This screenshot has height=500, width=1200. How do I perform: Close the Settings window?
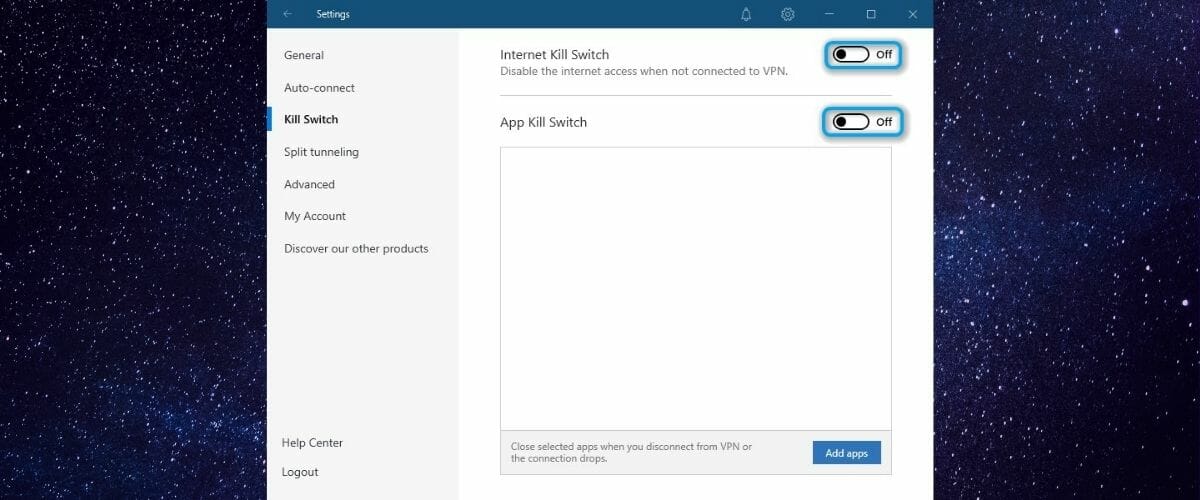[912, 14]
